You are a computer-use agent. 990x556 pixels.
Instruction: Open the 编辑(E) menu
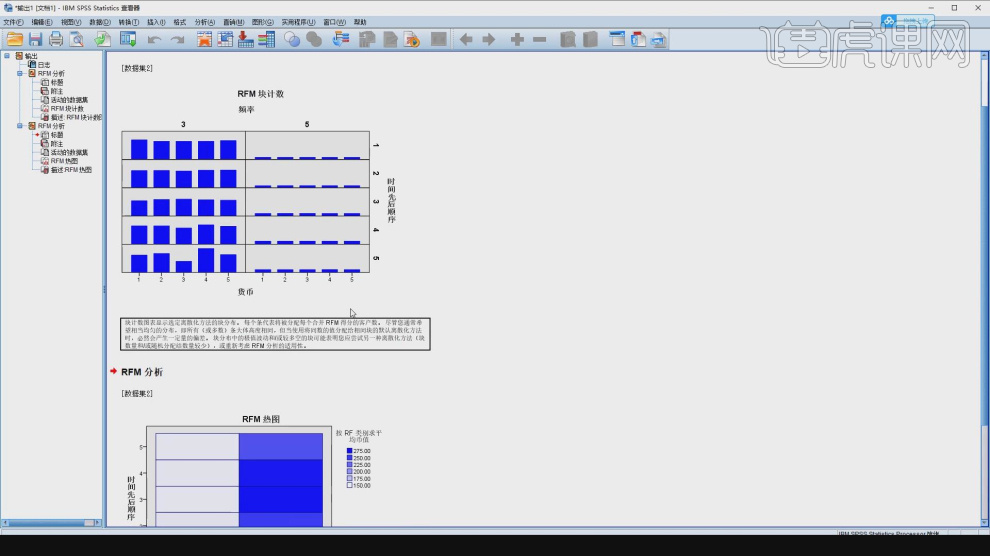coord(42,22)
